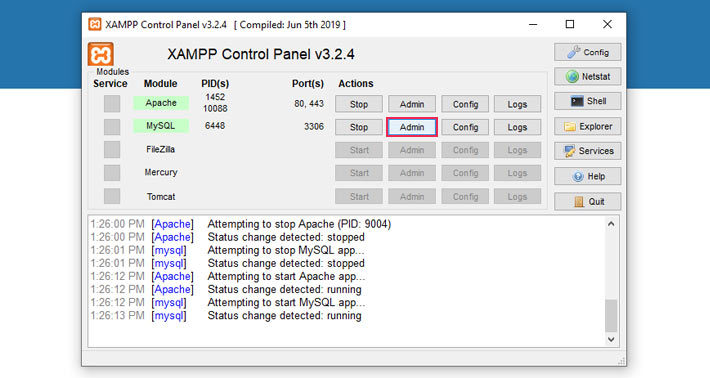Launch the Shell terminal button
The height and width of the screenshot is (378, 710).
coord(587,101)
